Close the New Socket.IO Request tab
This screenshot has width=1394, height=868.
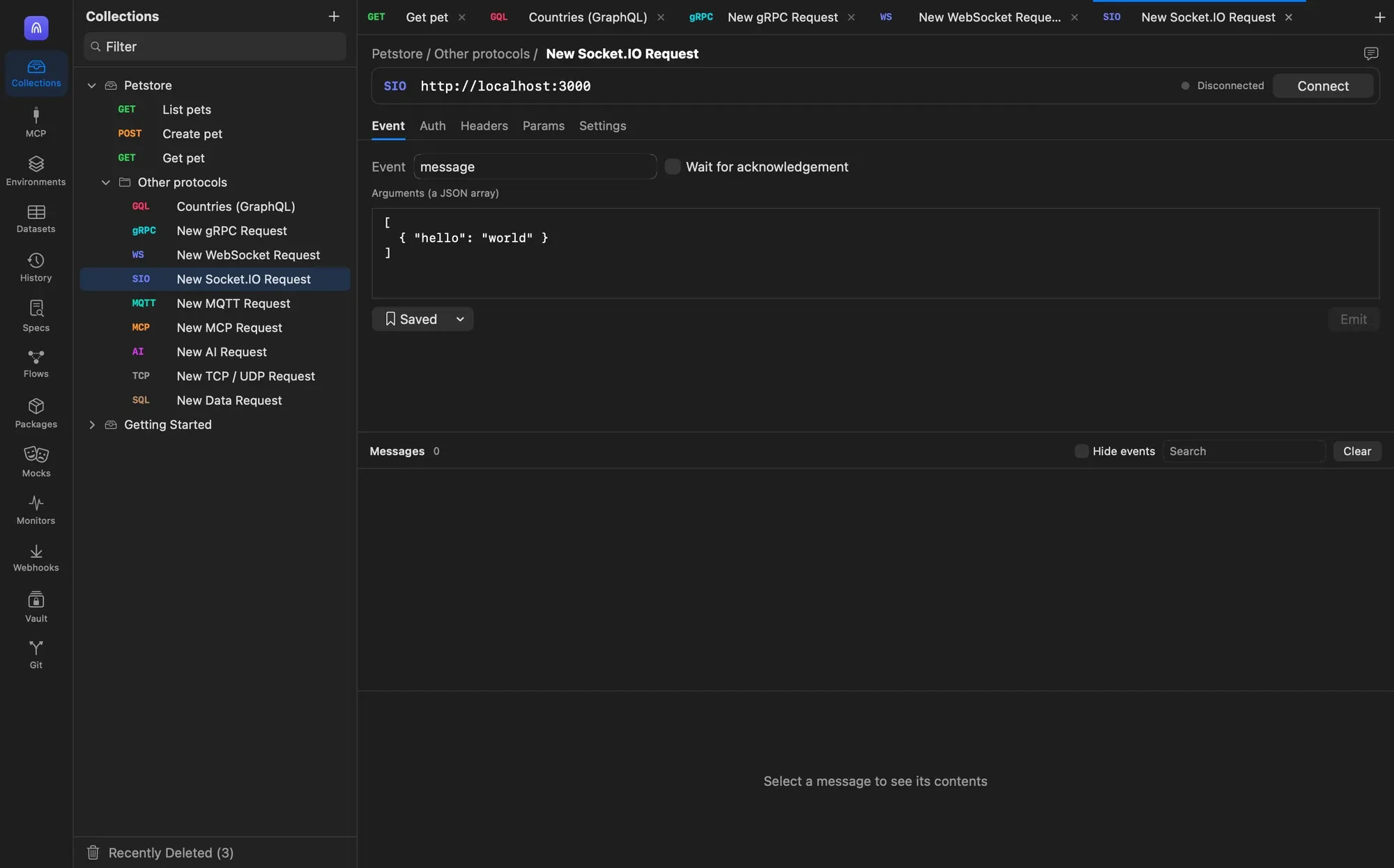pyautogui.click(x=1289, y=17)
